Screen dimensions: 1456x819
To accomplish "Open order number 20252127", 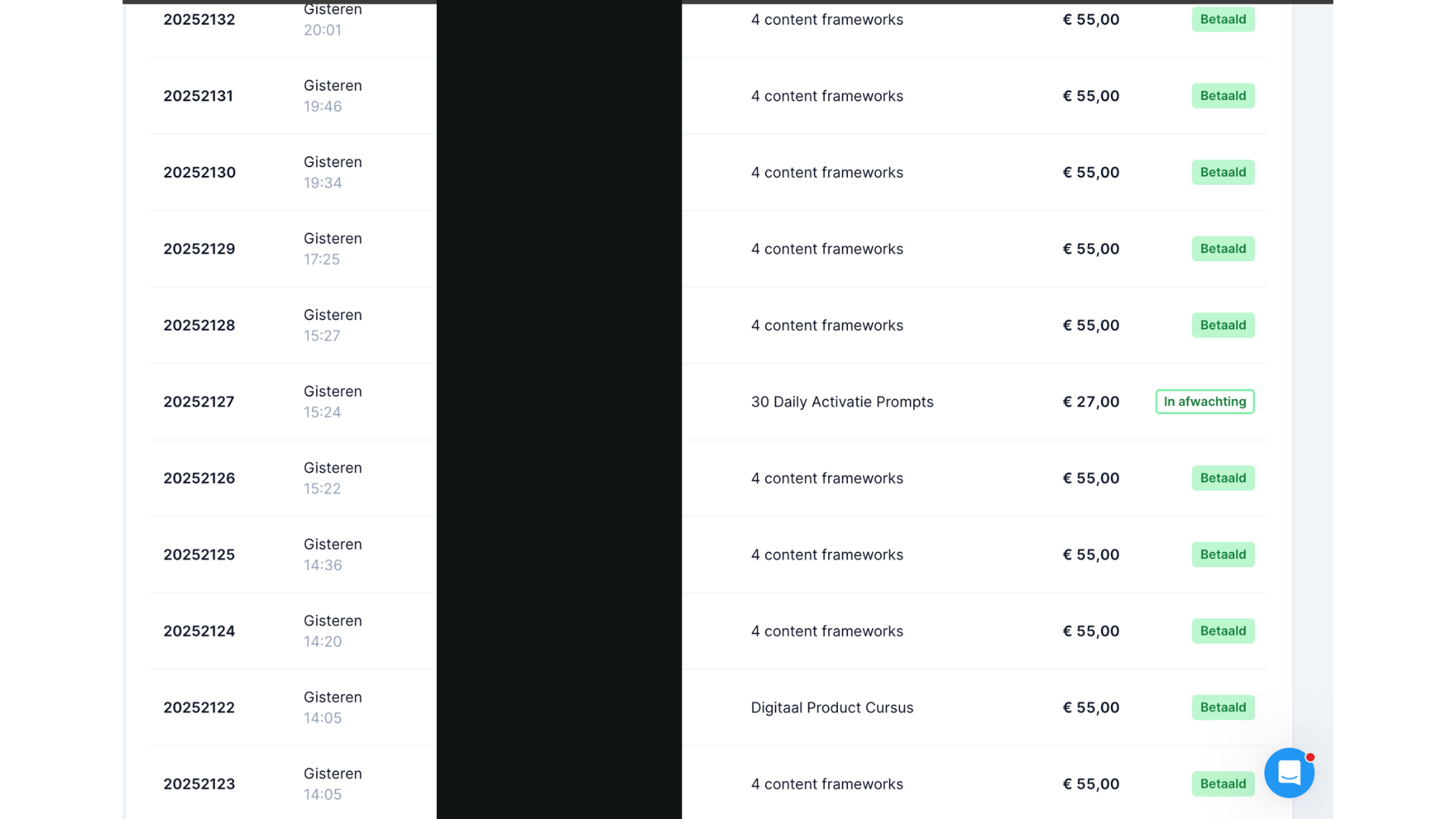I will [x=199, y=402].
